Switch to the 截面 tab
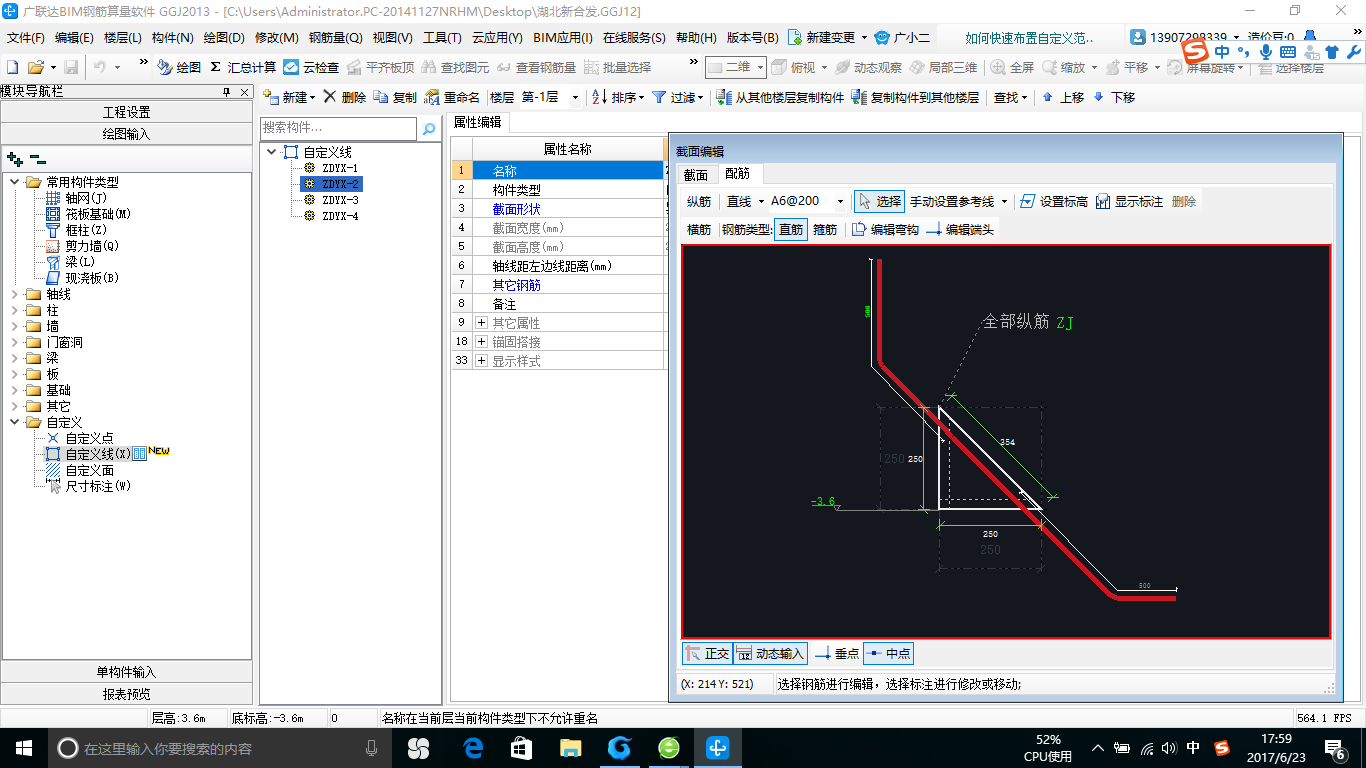The width and height of the screenshot is (1366, 768). click(x=693, y=173)
